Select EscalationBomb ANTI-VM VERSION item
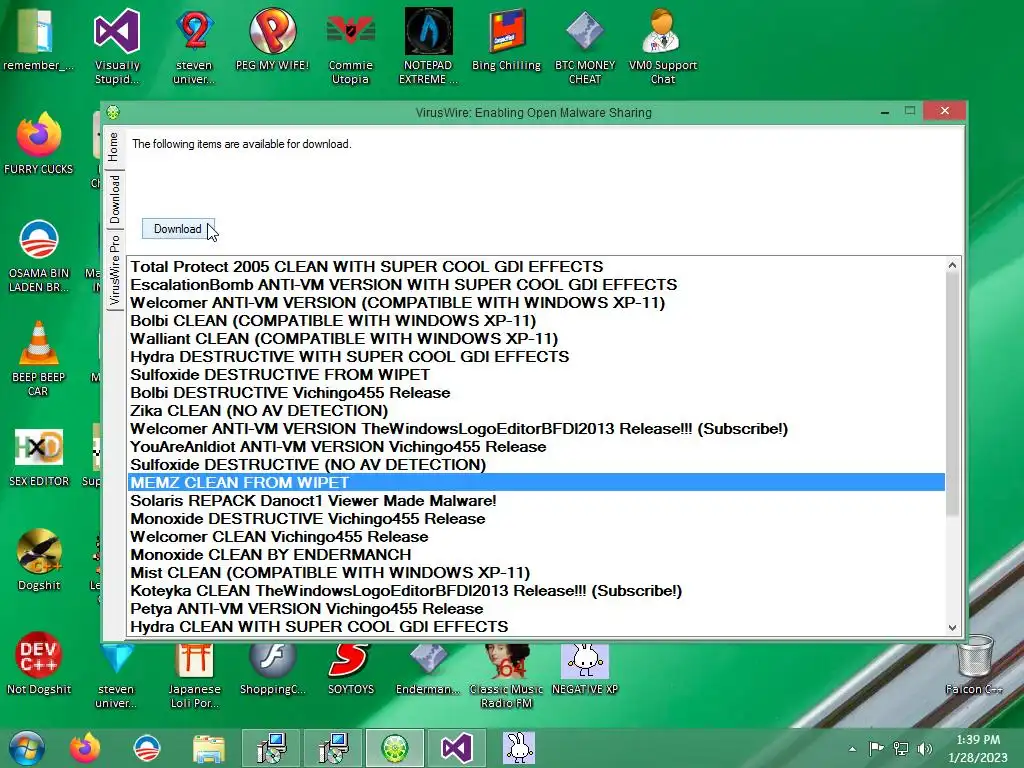1024x768 pixels. click(x=536, y=285)
